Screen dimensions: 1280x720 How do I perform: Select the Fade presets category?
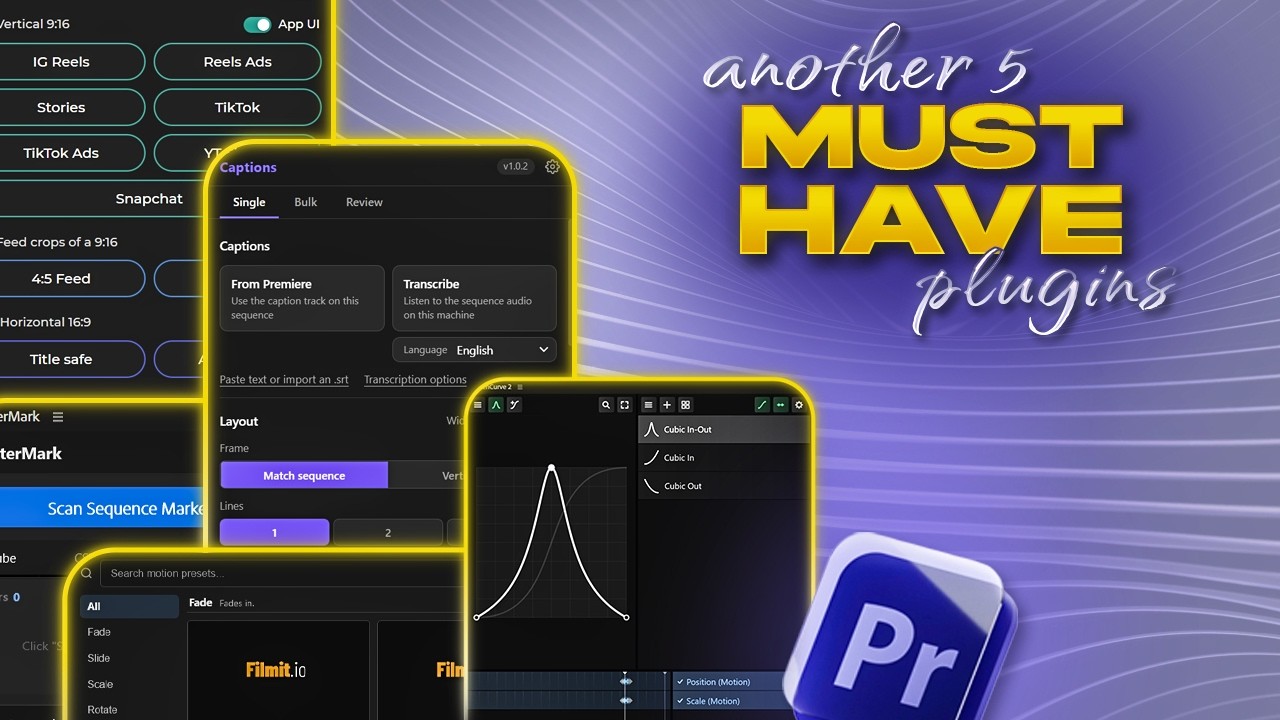click(x=99, y=632)
